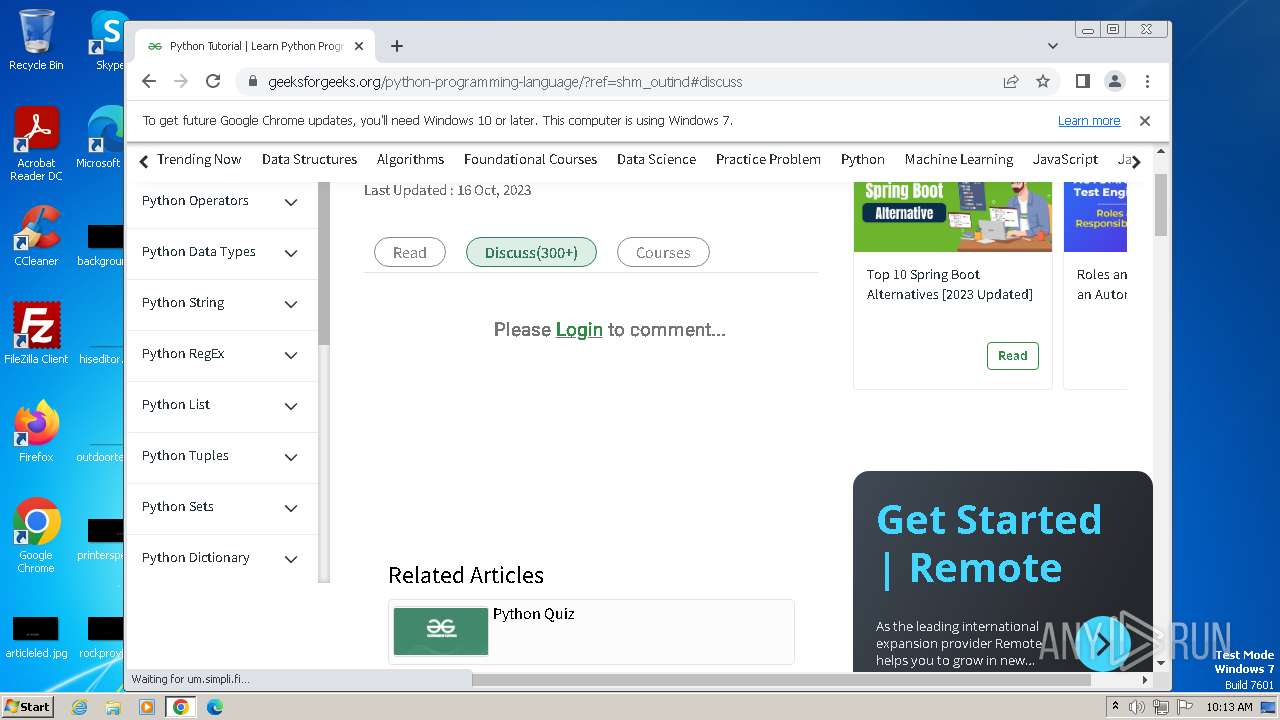
Task: Open the CCleaner desktop icon
Action: click(36, 236)
